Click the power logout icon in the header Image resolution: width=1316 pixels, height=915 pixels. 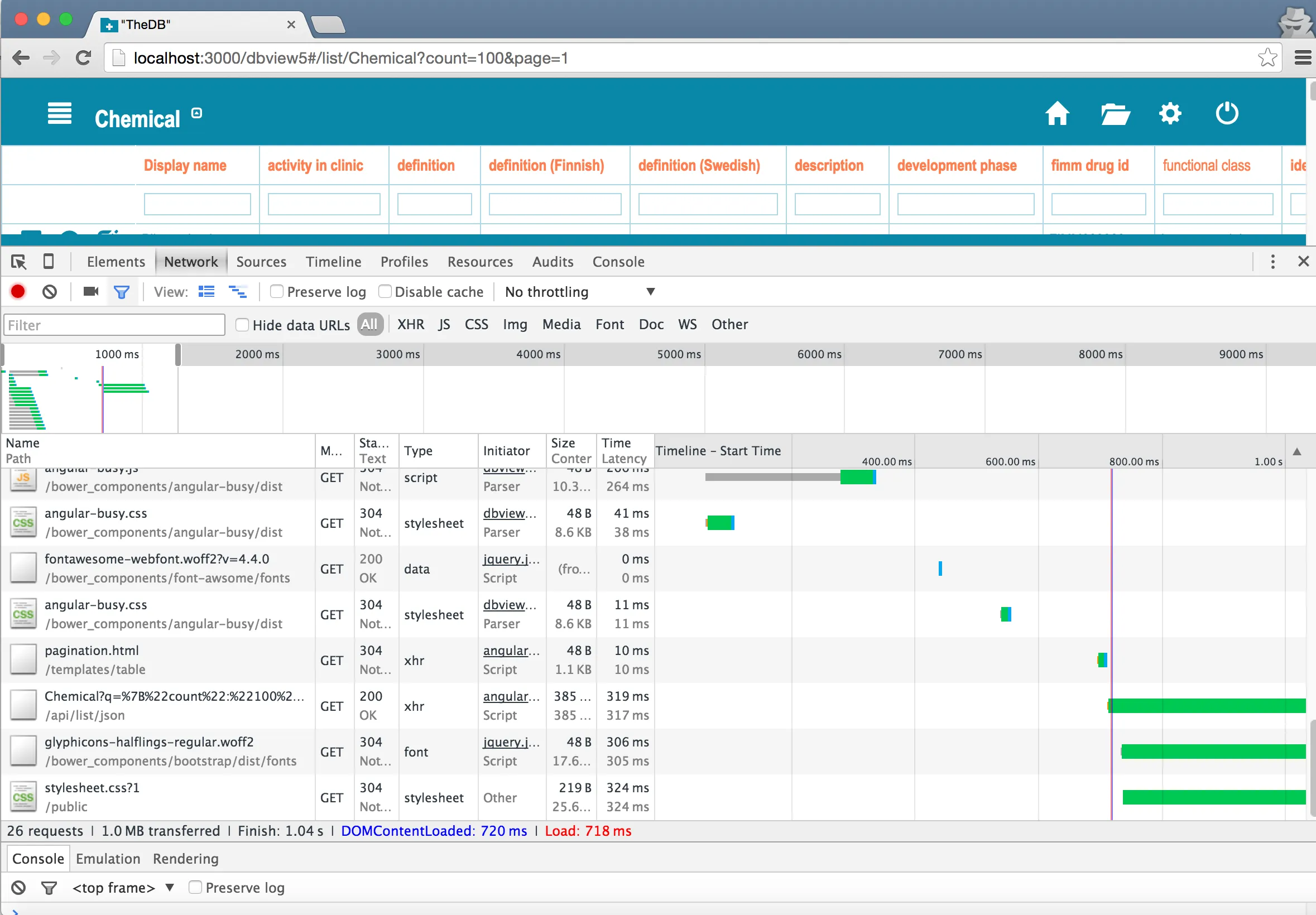(1227, 113)
